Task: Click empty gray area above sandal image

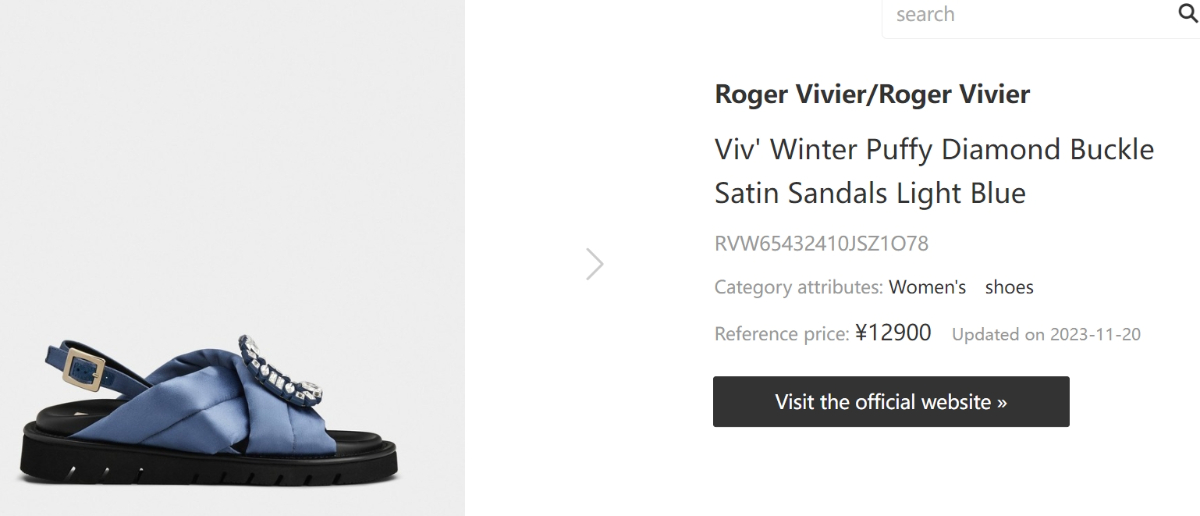Action: pos(232,150)
